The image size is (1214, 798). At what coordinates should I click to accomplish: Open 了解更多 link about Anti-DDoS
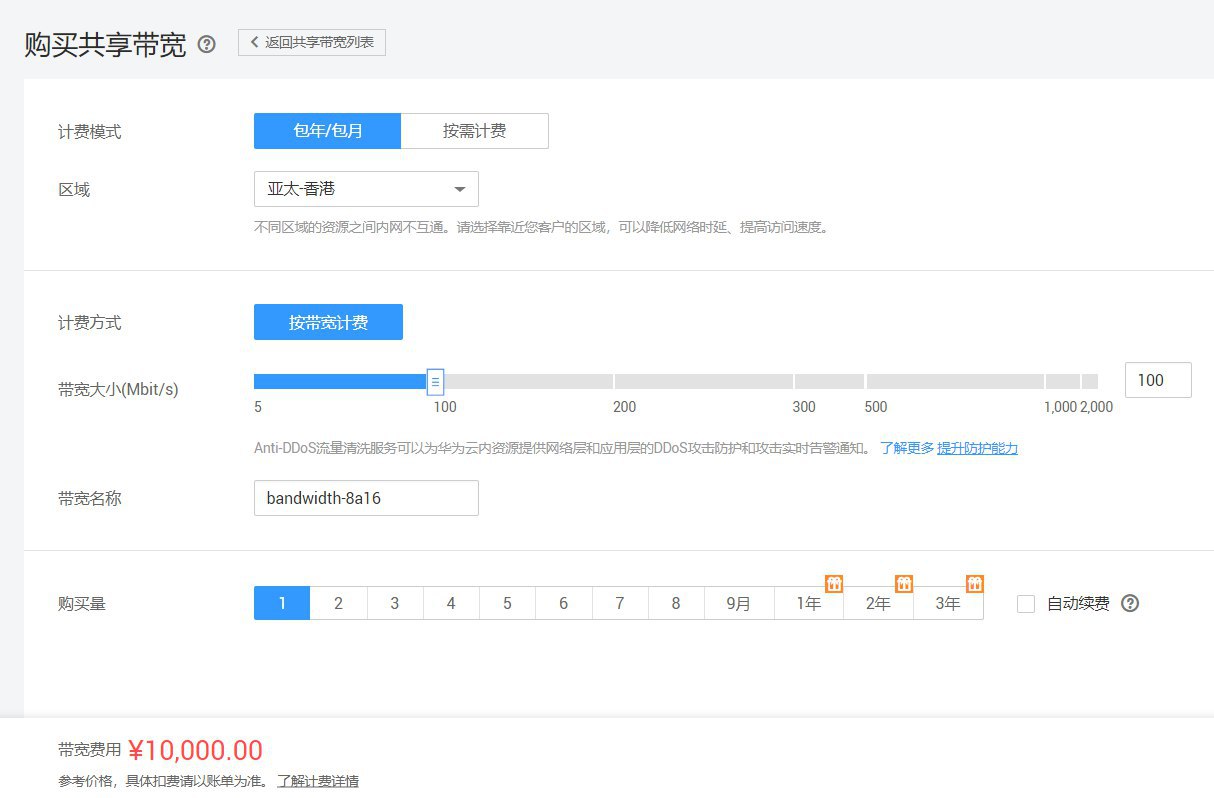907,448
